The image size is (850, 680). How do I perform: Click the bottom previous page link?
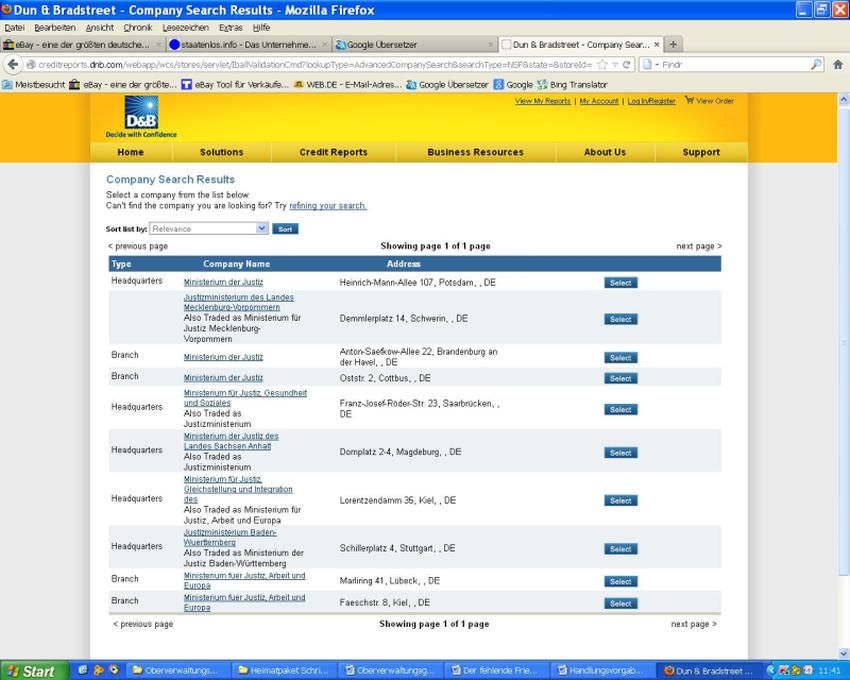pos(143,624)
